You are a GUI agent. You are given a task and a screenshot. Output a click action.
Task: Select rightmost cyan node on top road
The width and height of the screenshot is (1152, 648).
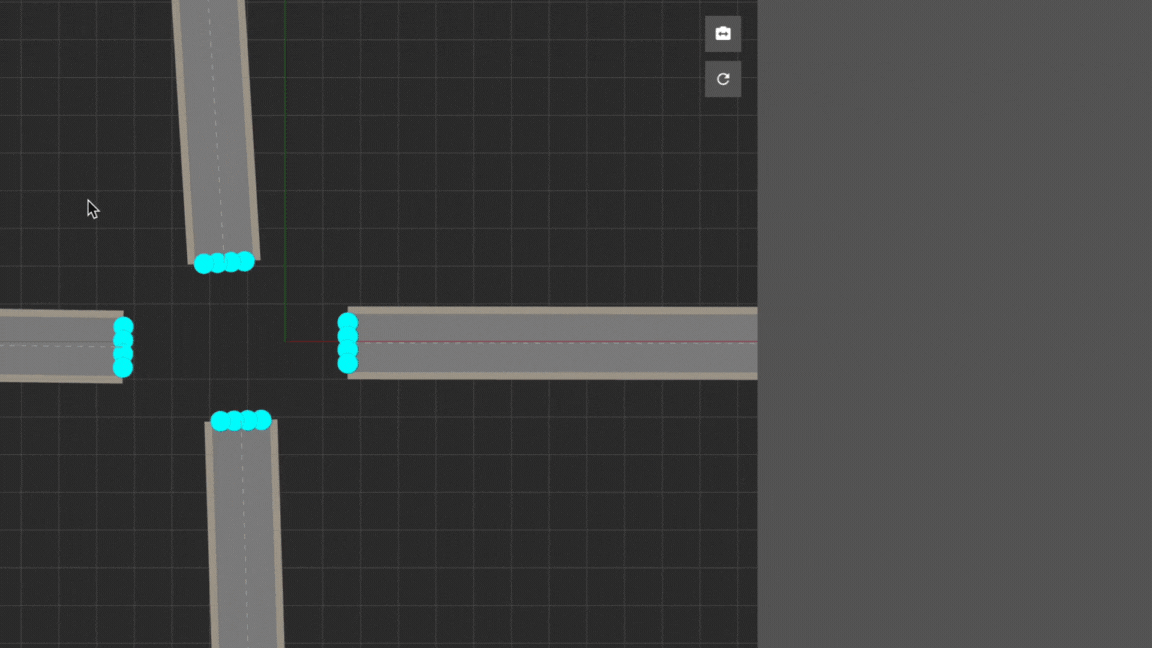click(246, 261)
